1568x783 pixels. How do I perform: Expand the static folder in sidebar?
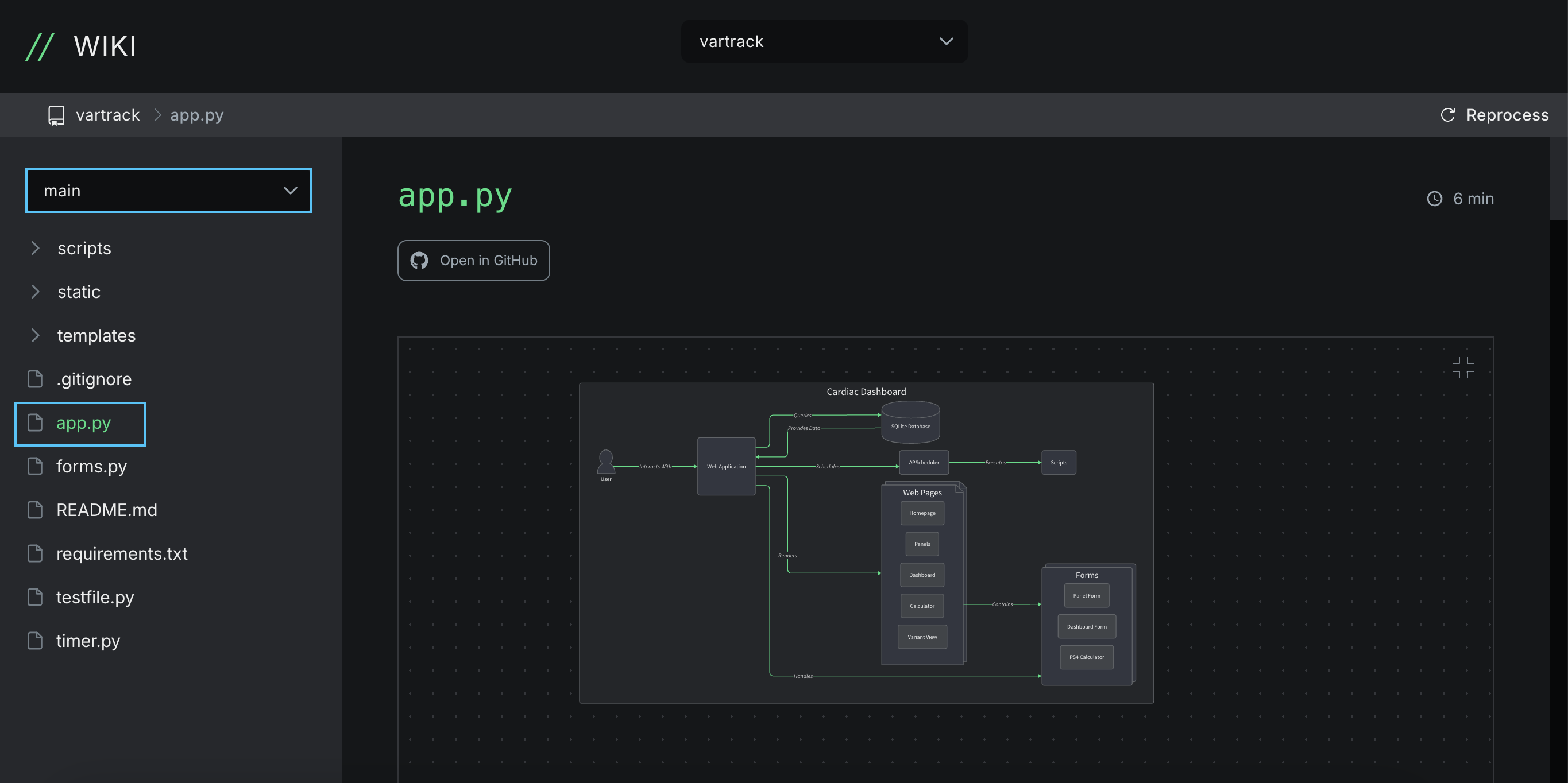tap(35, 291)
